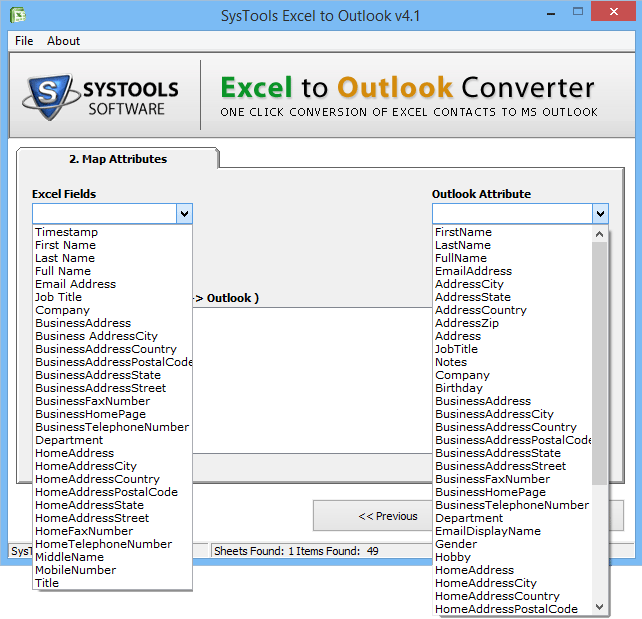Select HomeTelephoneNumber in Excel Fields list
The width and height of the screenshot is (642, 619).
point(112,544)
